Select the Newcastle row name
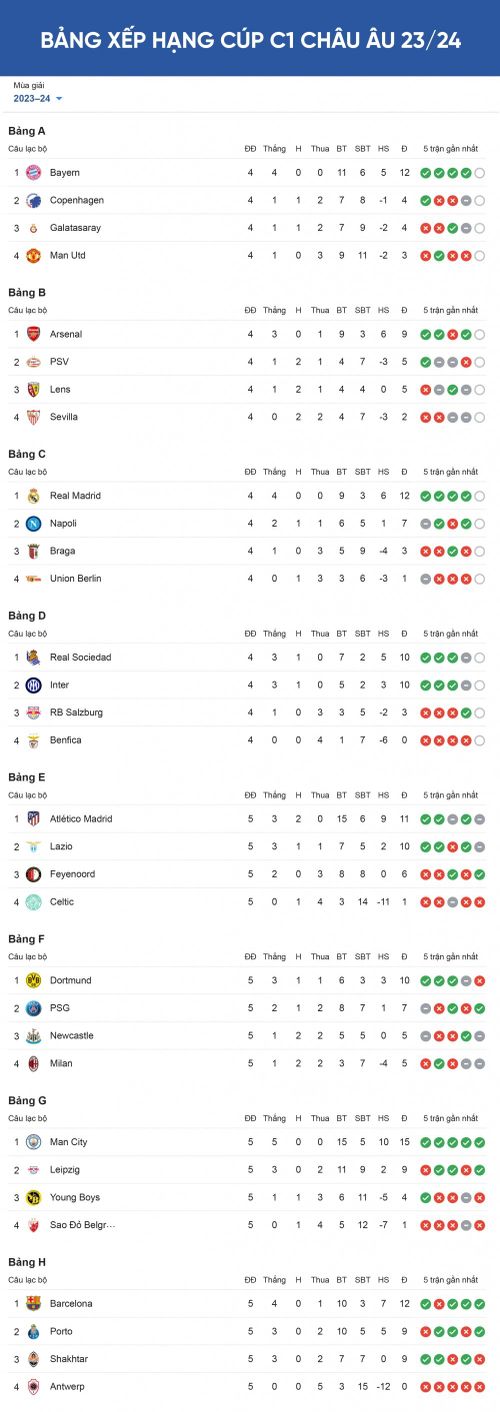 (x=72, y=1036)
